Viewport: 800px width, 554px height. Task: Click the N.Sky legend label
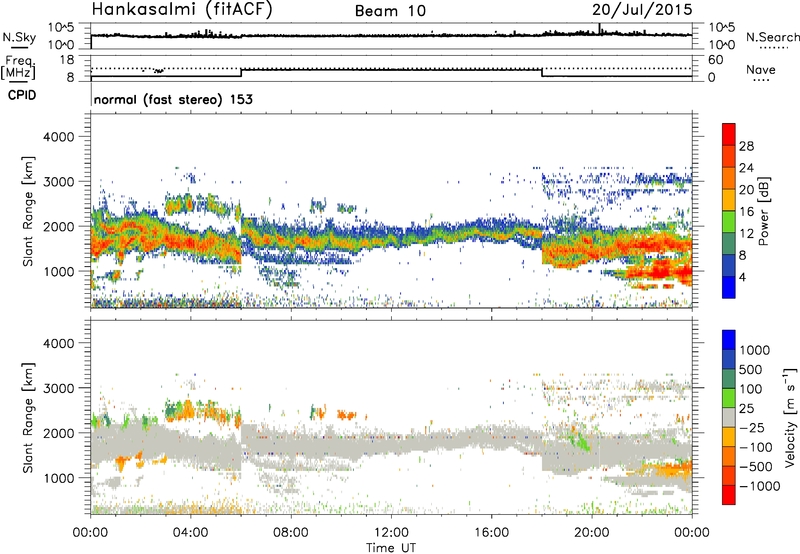point(19,37)
